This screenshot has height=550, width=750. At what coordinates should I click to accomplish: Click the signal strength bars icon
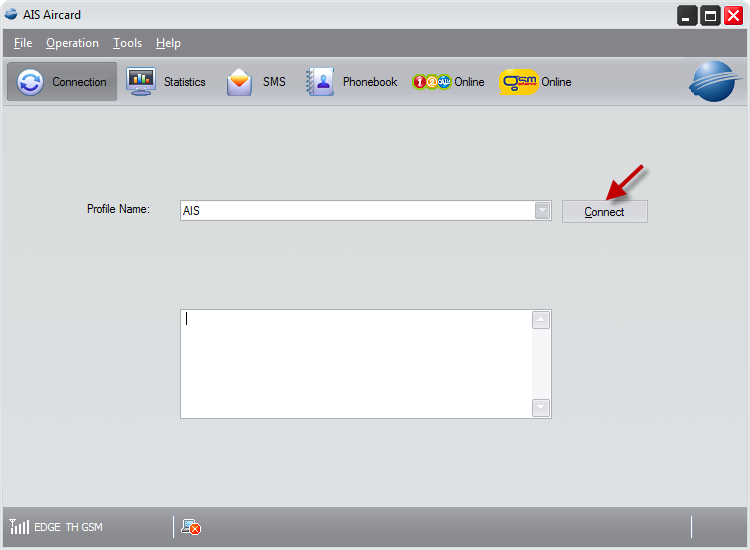click(x=19, y=527)
